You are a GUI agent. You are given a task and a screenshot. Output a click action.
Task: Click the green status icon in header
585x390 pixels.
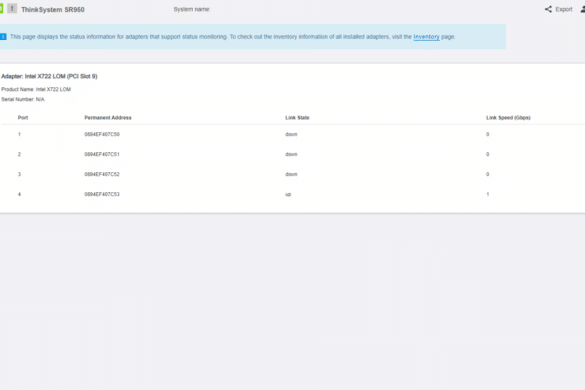pyautogui.click(x=1, y=9)
